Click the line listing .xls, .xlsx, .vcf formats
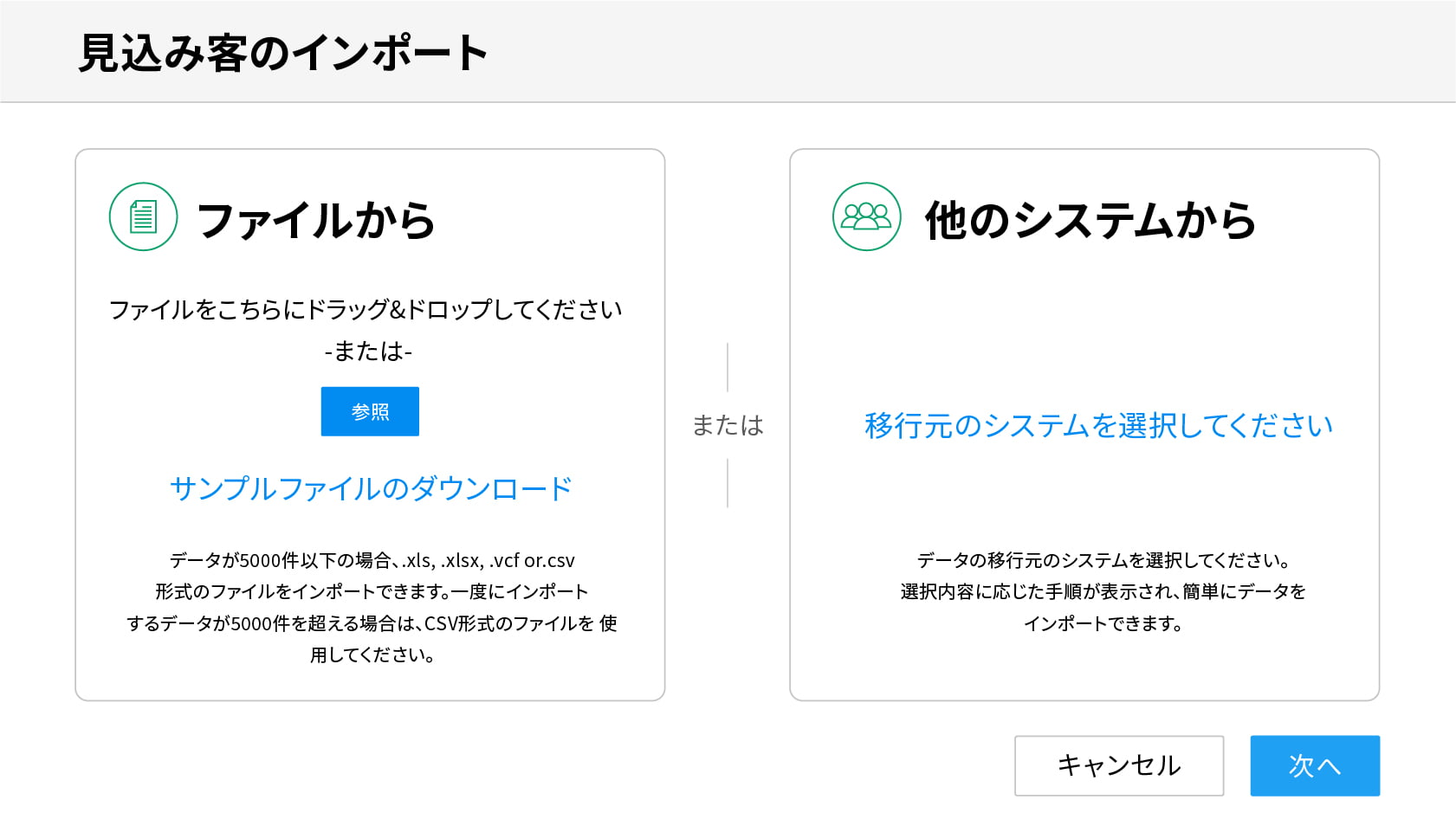 372,560
